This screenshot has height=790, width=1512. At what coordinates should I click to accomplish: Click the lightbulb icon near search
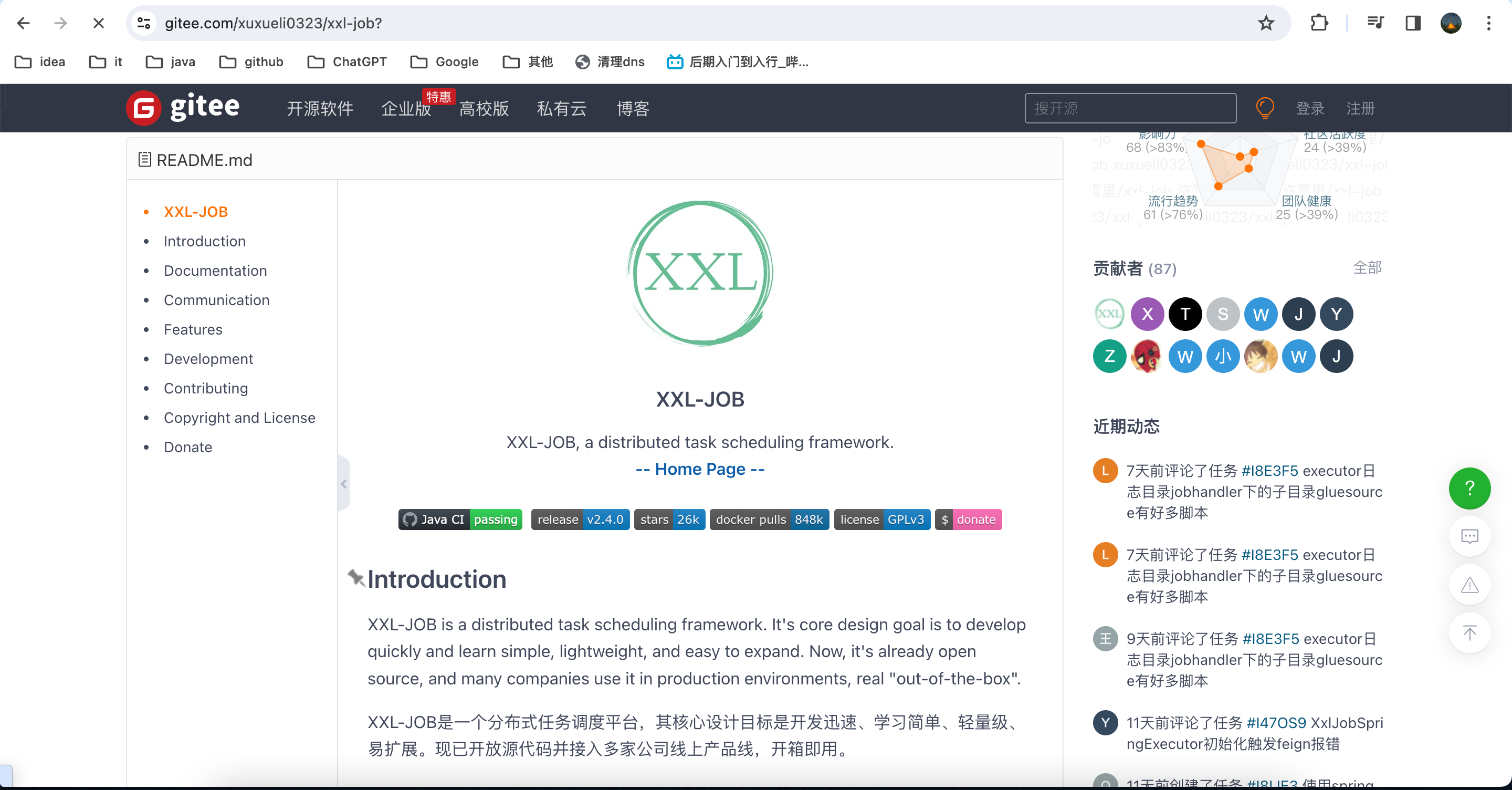point(1265,108)
